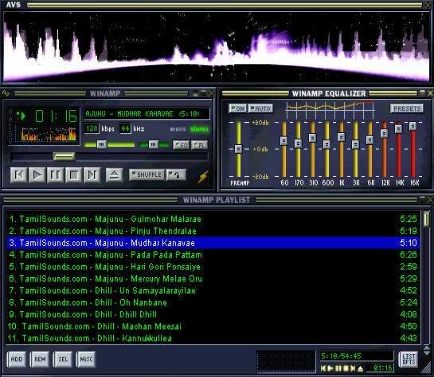Click mini stop icon in playlist footer
This screenshot has height=377, width=434.
pos(346,368)
